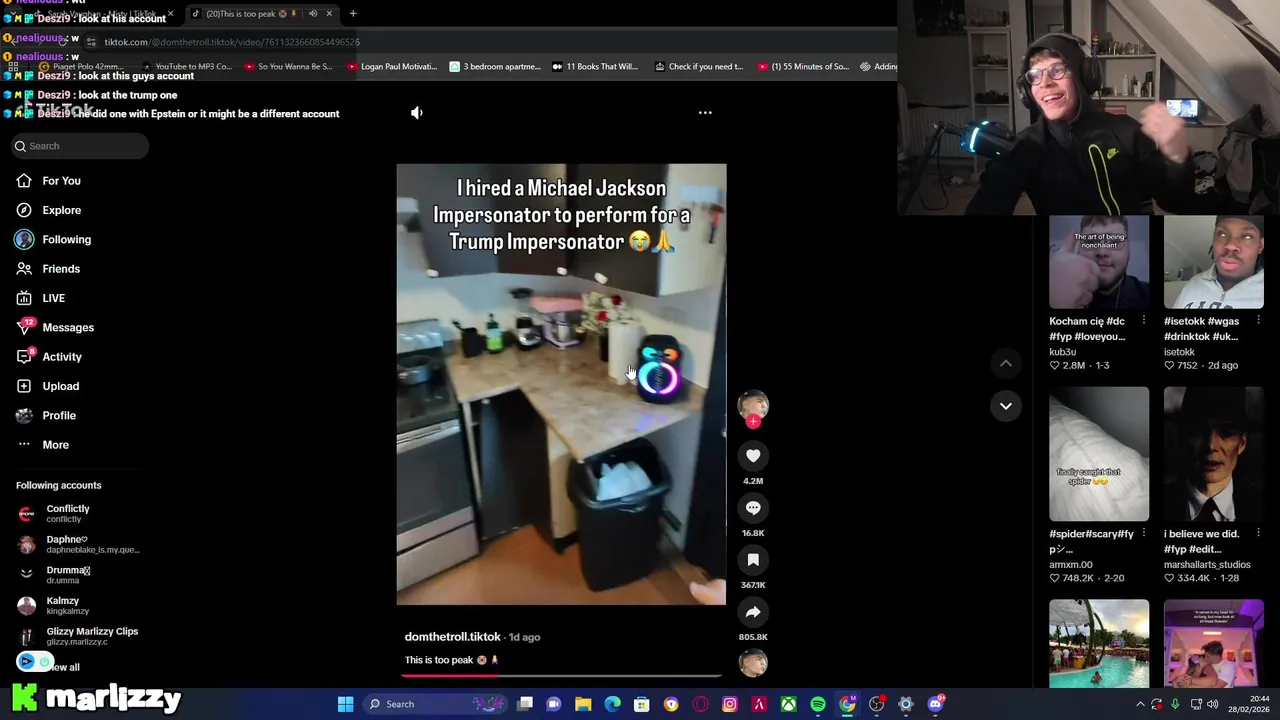The height and width of the screenshot is (720, 1280).
Task: Open the Windows Start menu
Action: (345, 704)
